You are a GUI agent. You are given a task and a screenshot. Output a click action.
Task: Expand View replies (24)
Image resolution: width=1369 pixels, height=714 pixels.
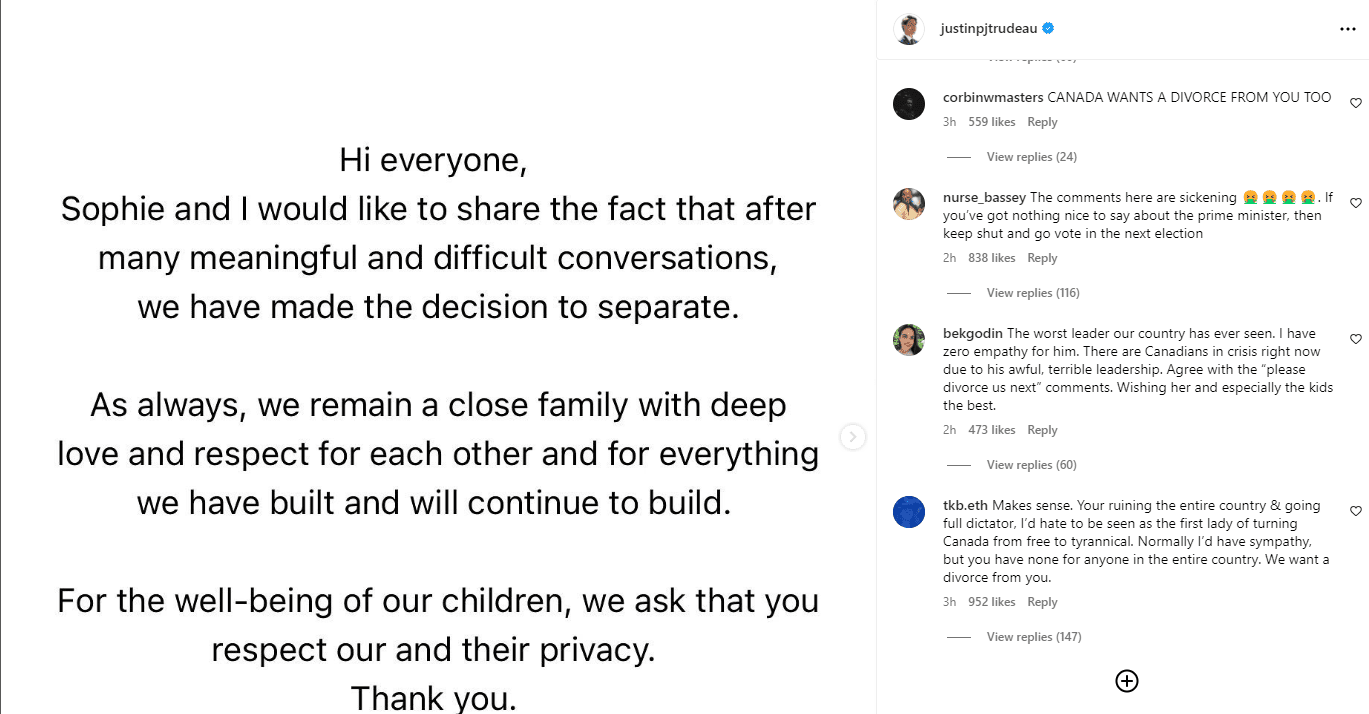(1031, 157)
